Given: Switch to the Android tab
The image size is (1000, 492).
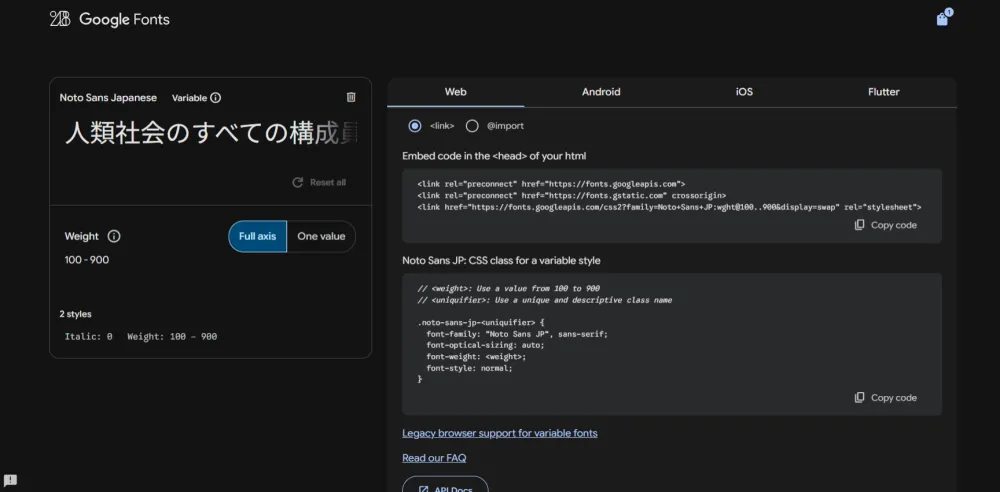Looking at the screenshot, I should click(601, 92).
